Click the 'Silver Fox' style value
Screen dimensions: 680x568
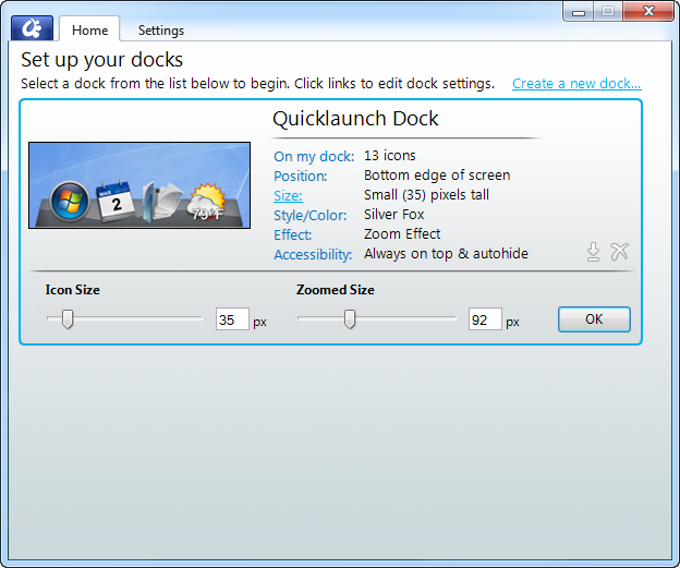(394, 214)
